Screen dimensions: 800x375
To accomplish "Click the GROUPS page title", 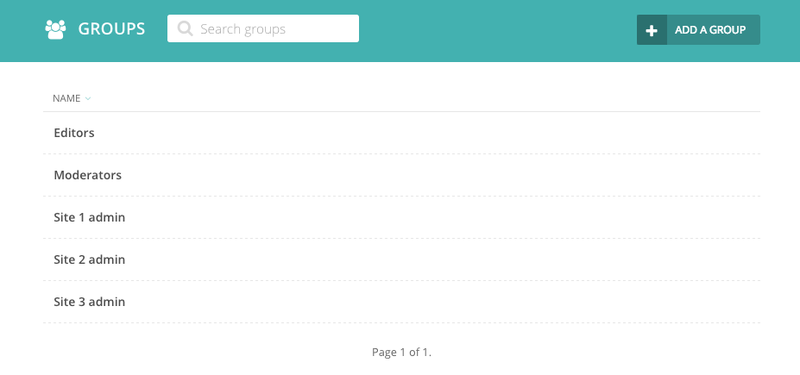I will [x=111, y=29].
